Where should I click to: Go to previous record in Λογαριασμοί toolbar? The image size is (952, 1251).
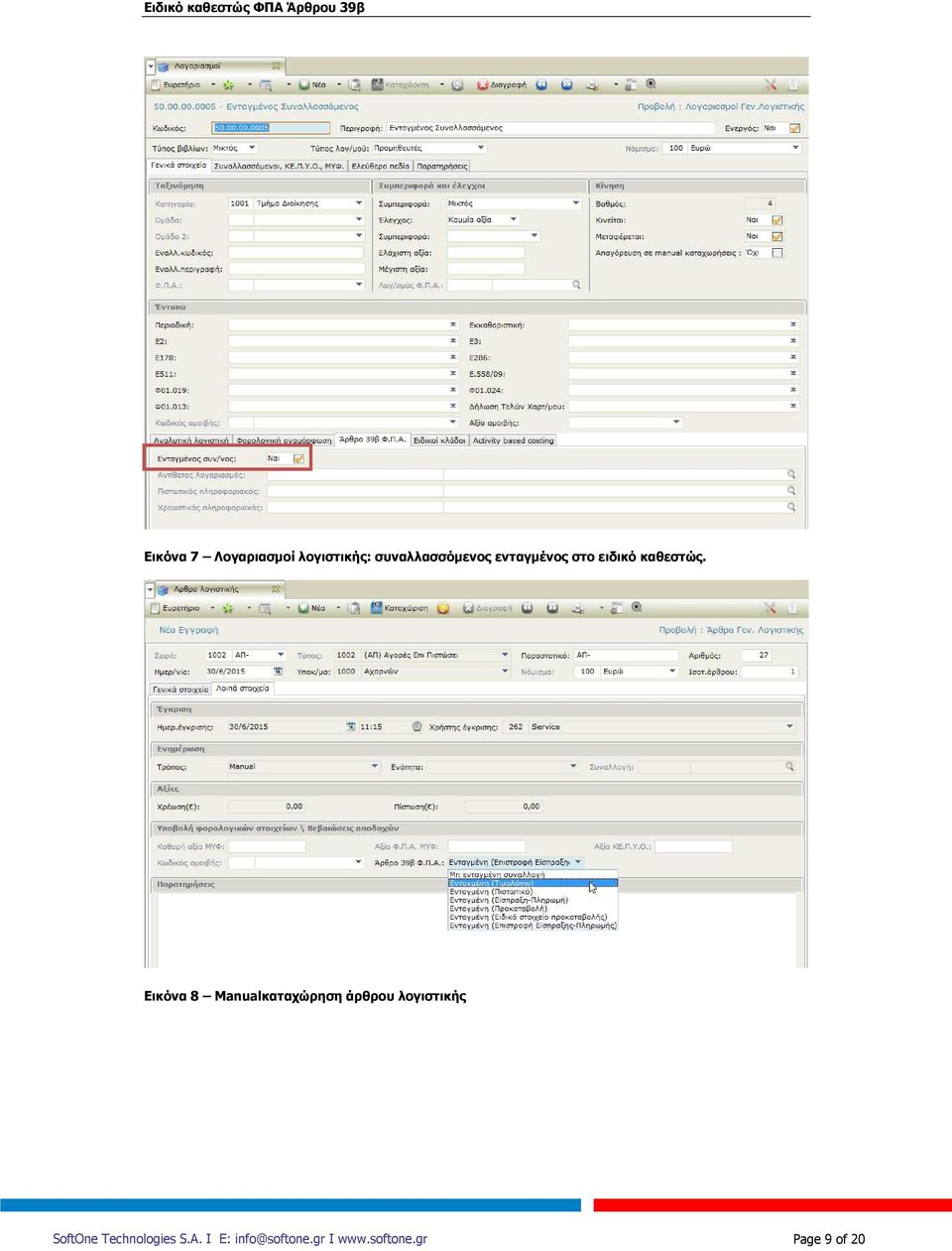click(541, 85)
